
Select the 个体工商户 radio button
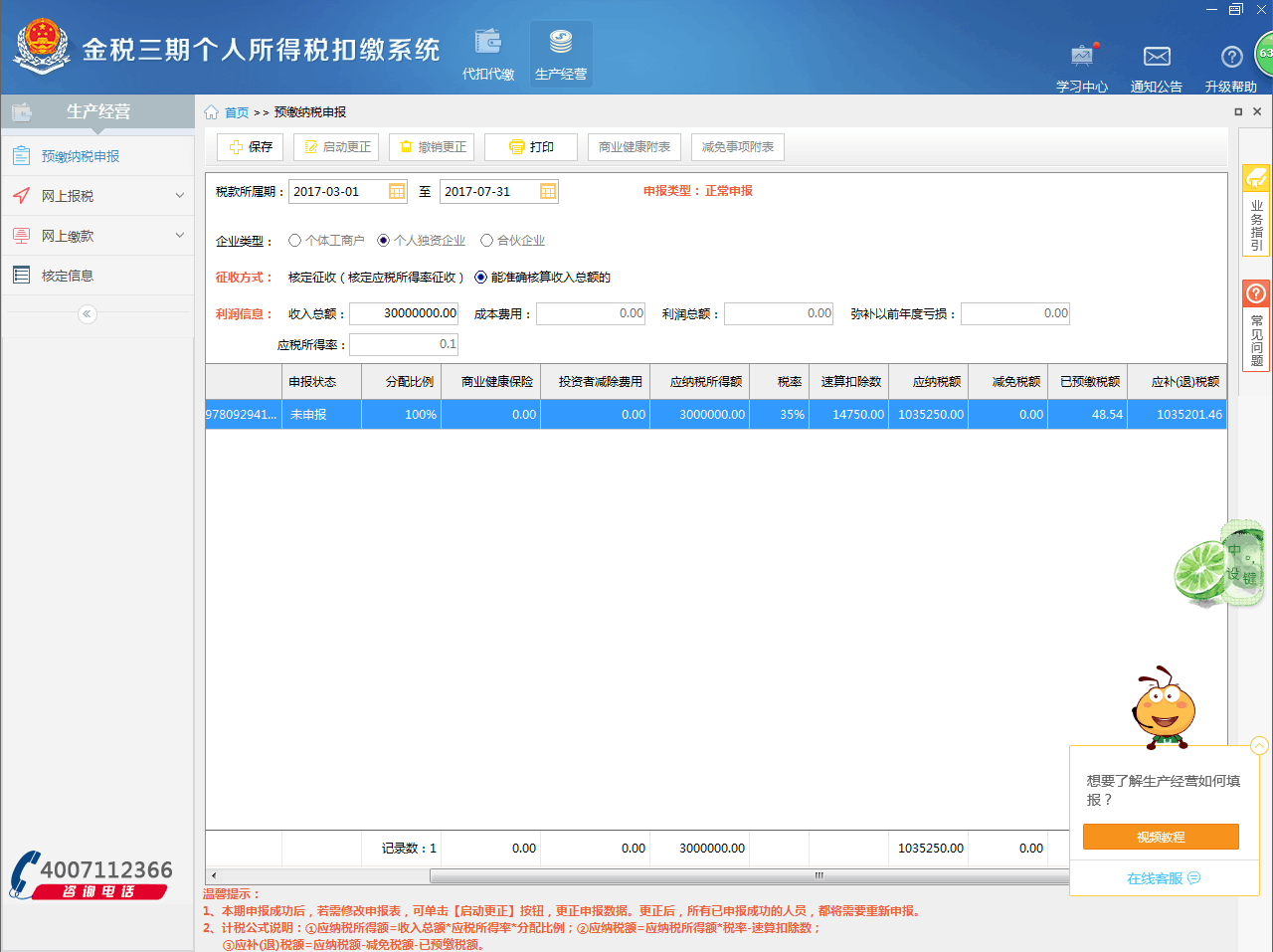294,241
